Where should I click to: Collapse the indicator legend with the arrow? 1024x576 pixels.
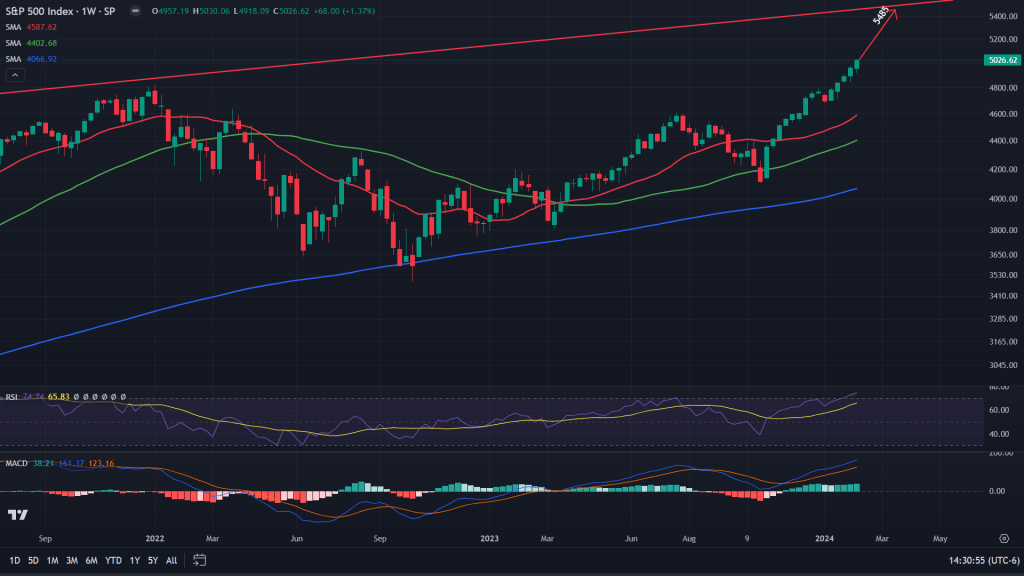[x=15, y=75]
